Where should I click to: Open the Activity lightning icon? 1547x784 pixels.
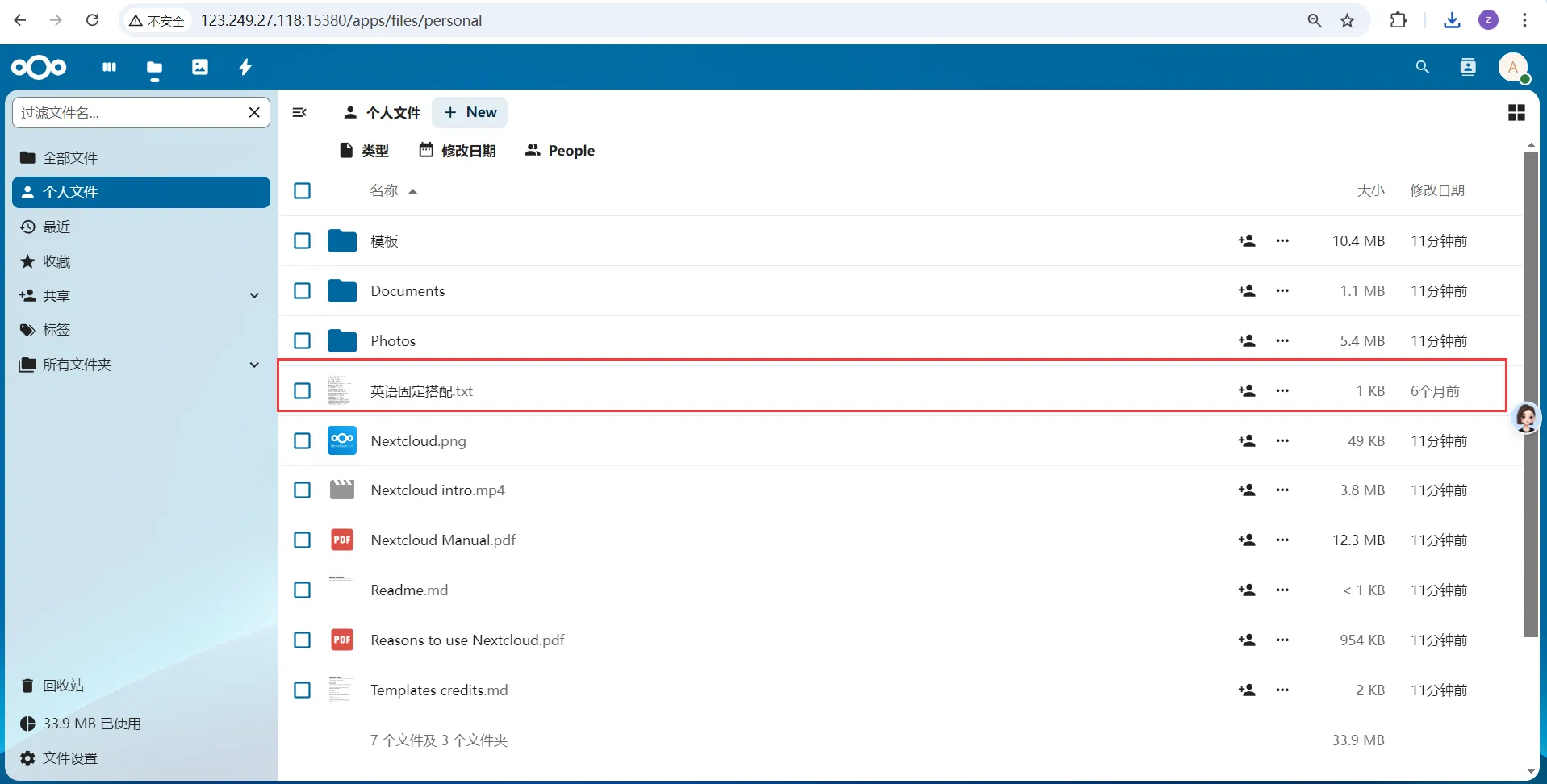[x=245, y=67]
